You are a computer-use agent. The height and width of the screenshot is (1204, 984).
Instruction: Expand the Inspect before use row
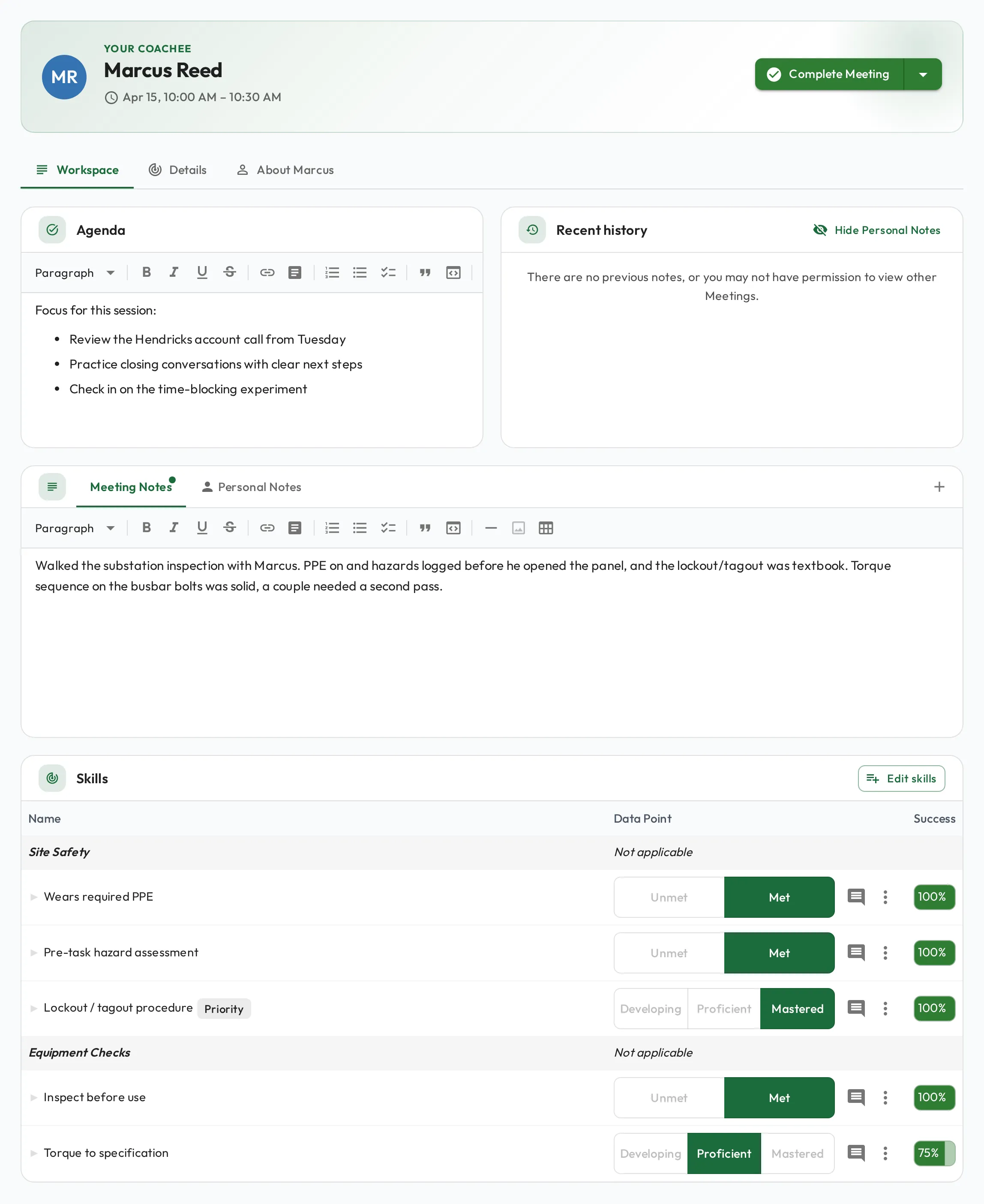pyautogui.click(x=34, y=1097)
